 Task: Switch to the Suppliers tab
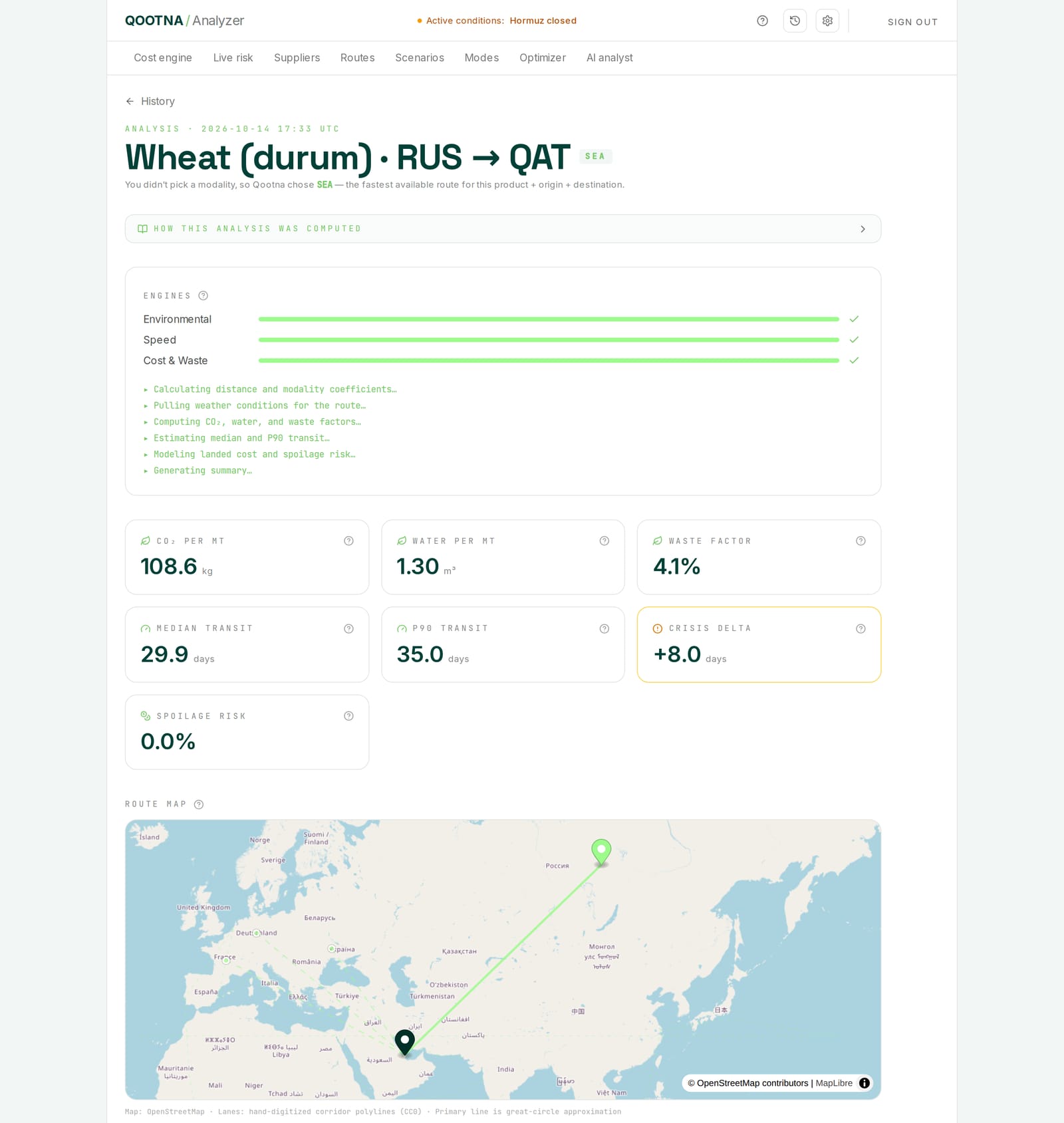point(297,58)
